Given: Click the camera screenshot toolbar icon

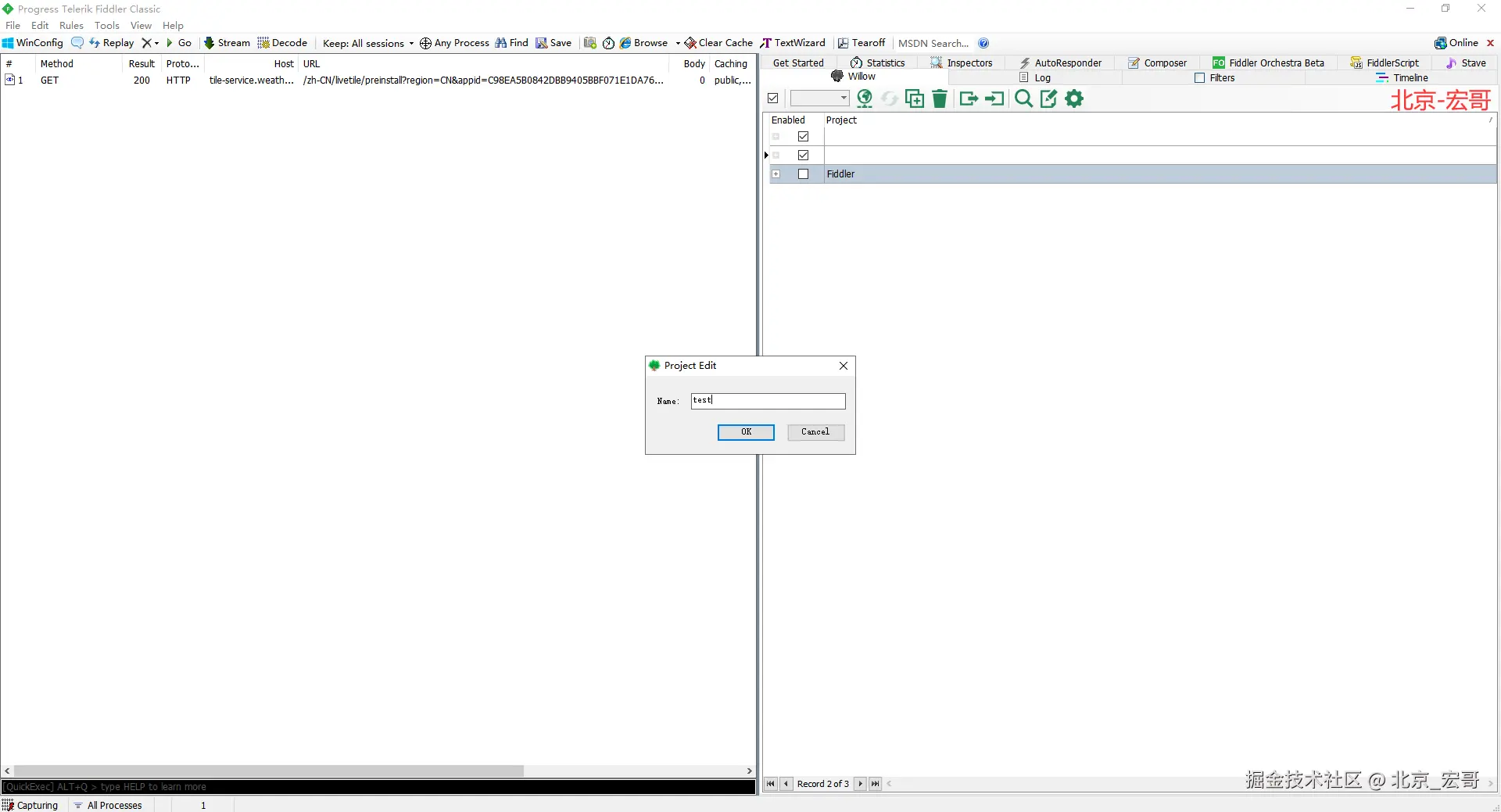Looking at the screenshot, I should (x=590, y=43).
